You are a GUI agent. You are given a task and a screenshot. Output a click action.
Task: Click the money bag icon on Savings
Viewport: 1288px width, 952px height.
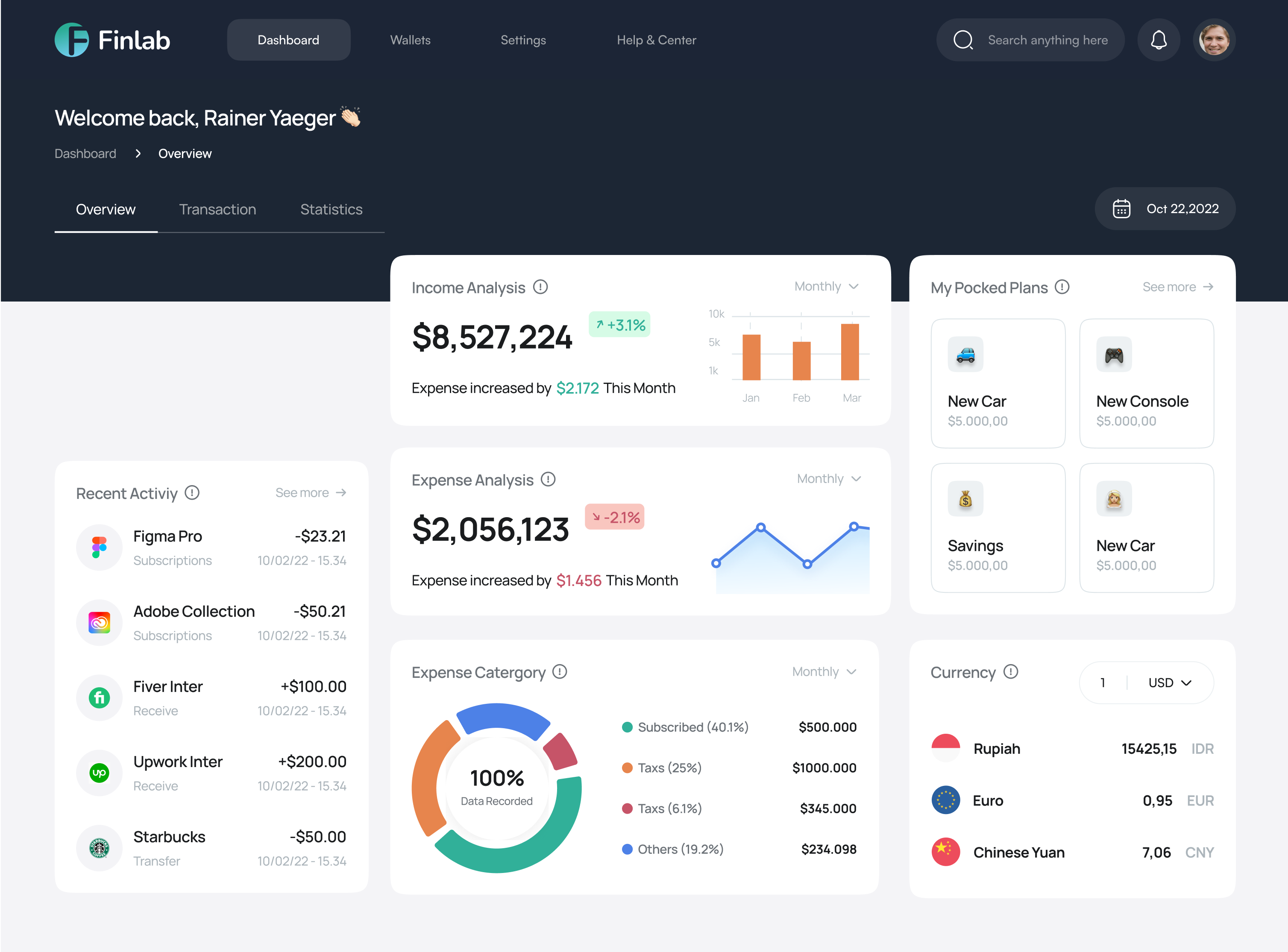click(965, 499)
